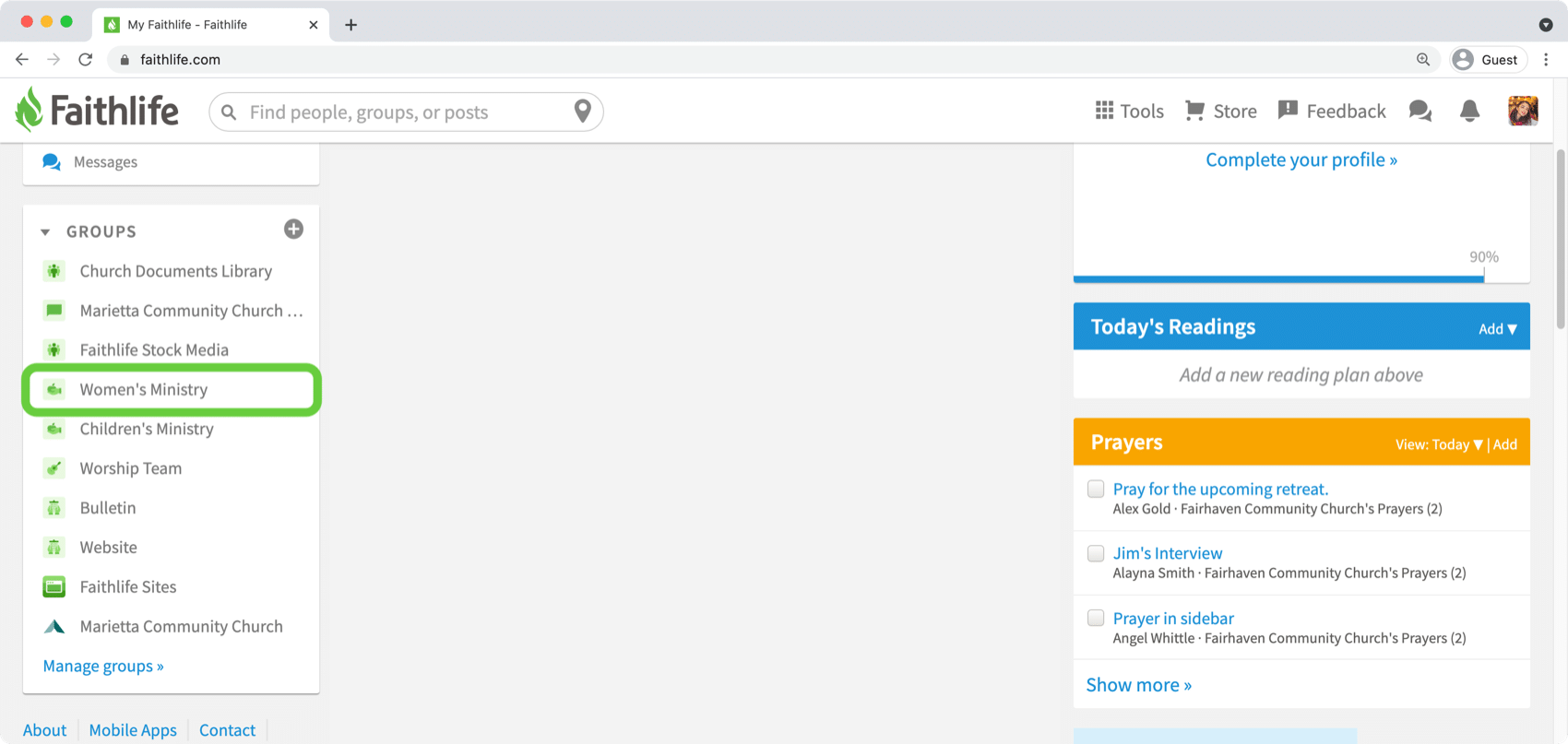This screenshot has height=744, width=1568.
Task: Reload the page
Action: 85,59
